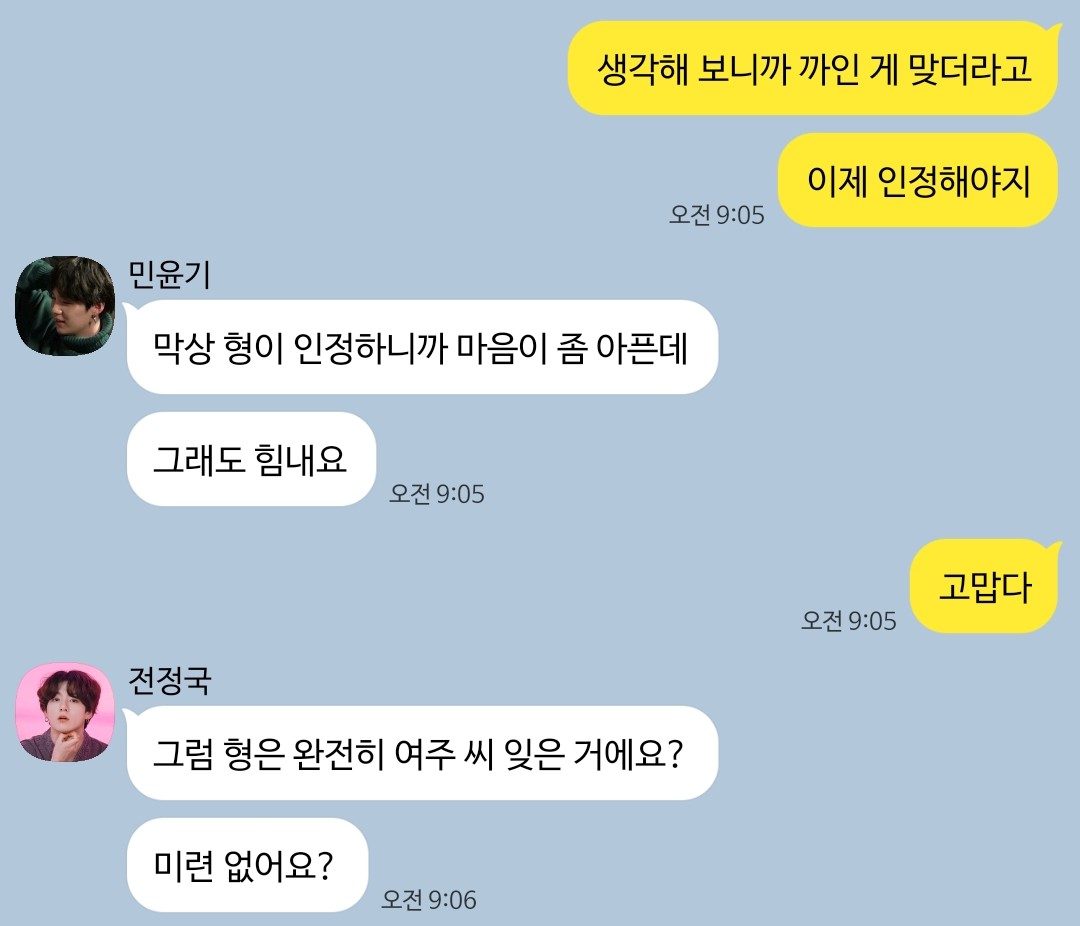Click the word '인정해야지' in the yellow bubble
The width and height of the screenshot is (1080, 926).
pyautogui.click(x=954, y=181)
